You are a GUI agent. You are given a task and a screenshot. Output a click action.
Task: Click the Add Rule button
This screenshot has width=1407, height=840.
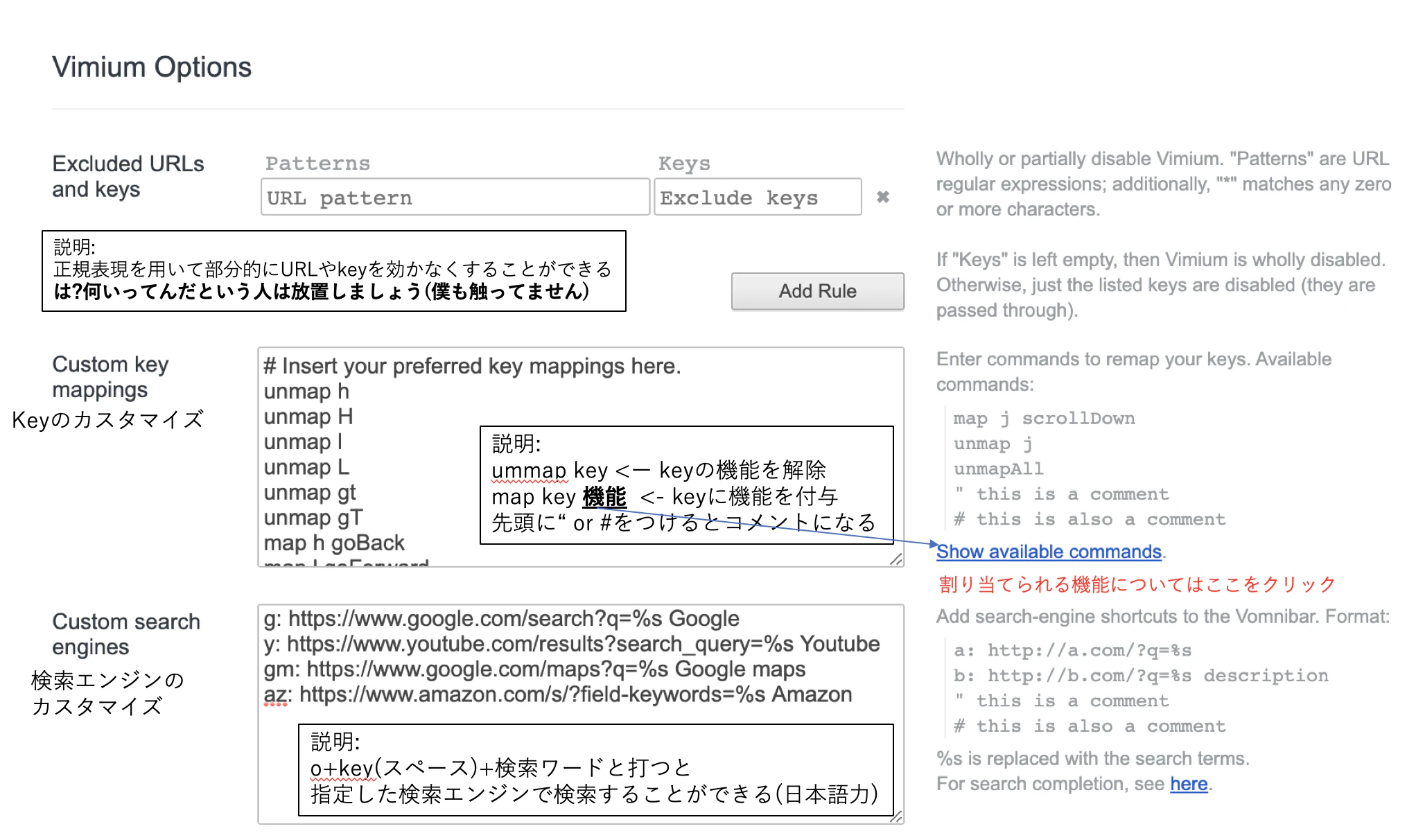click(818, 291)
